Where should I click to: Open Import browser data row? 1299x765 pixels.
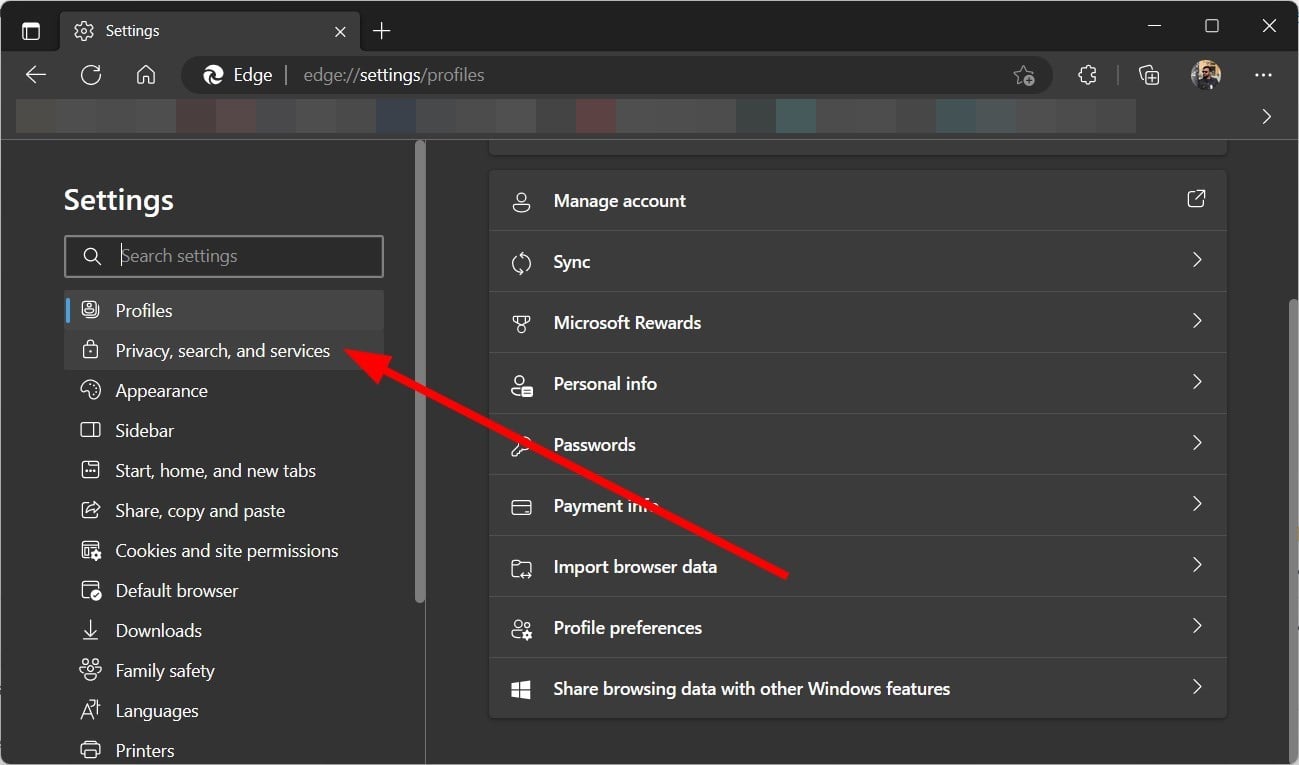857,567
